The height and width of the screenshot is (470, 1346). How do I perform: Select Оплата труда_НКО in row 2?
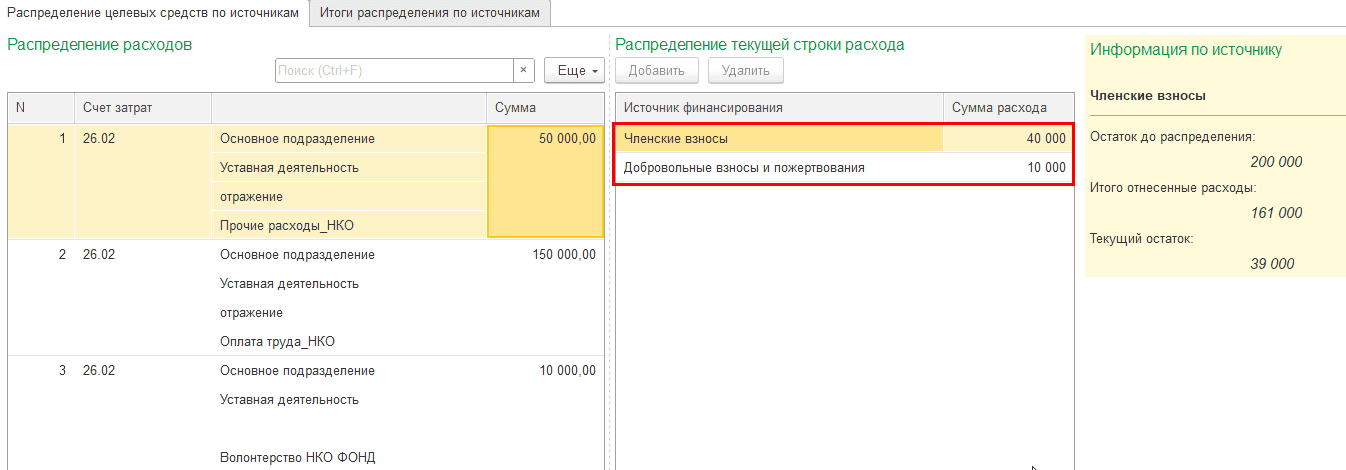pyautogui.click(x=277, y=342)
